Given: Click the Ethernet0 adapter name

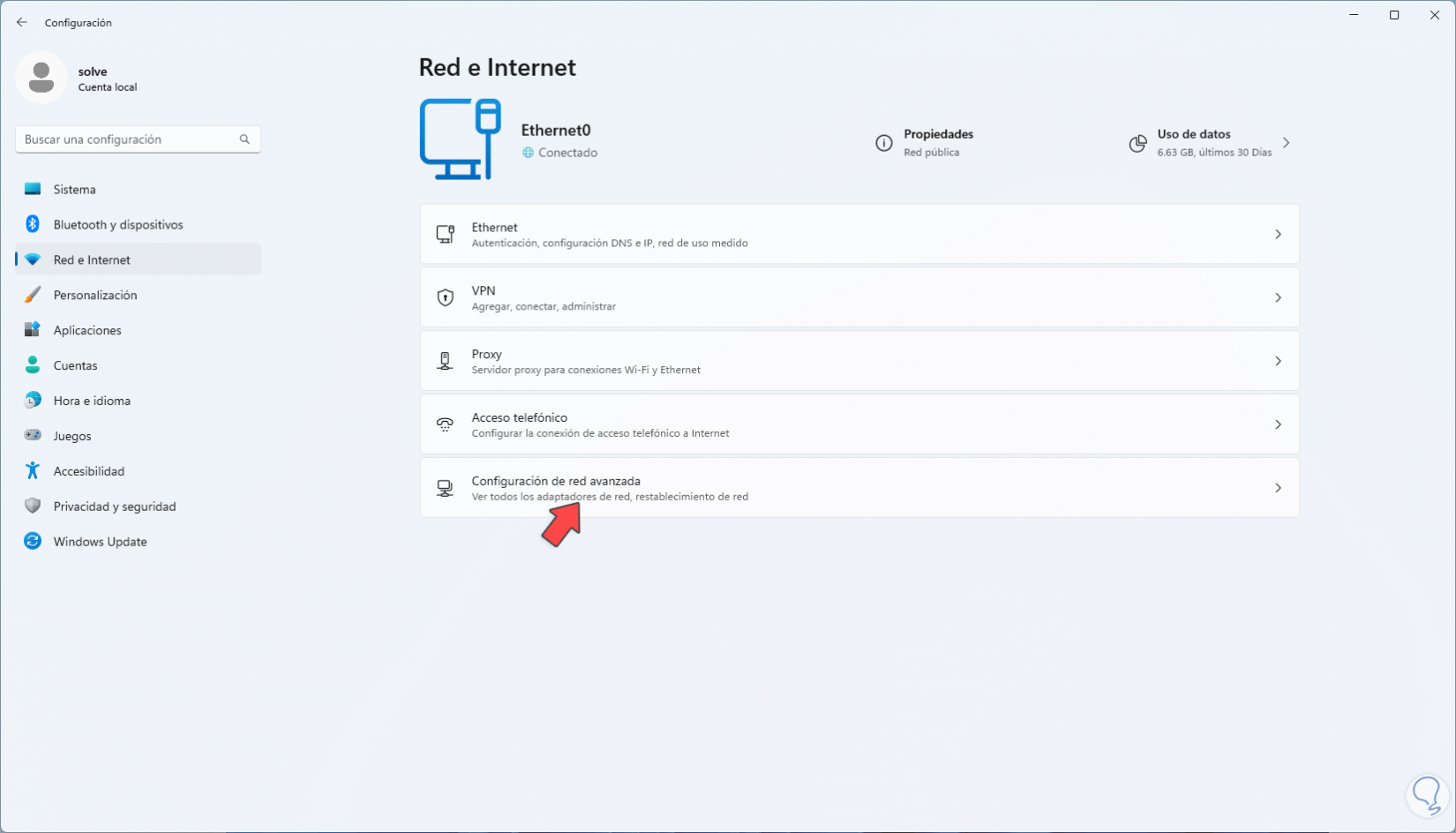Looking at the screenshot, I should [556, 131].
